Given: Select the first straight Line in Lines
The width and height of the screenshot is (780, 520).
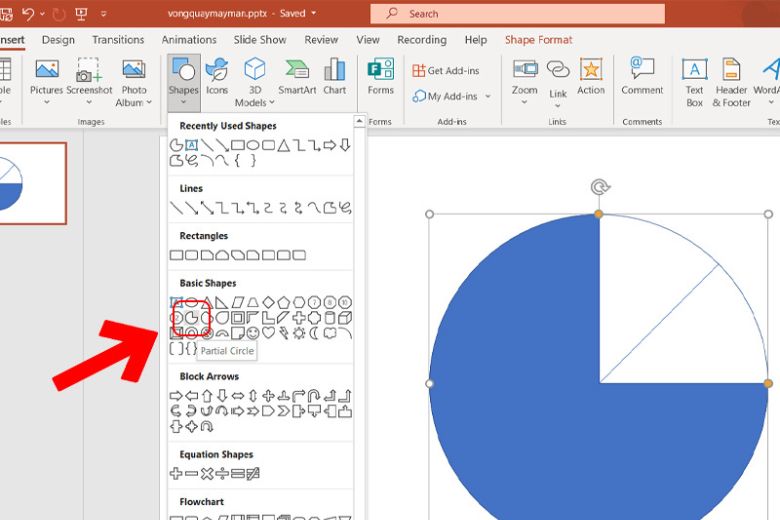Looking at the screenshot, I should tap(176, 208).
